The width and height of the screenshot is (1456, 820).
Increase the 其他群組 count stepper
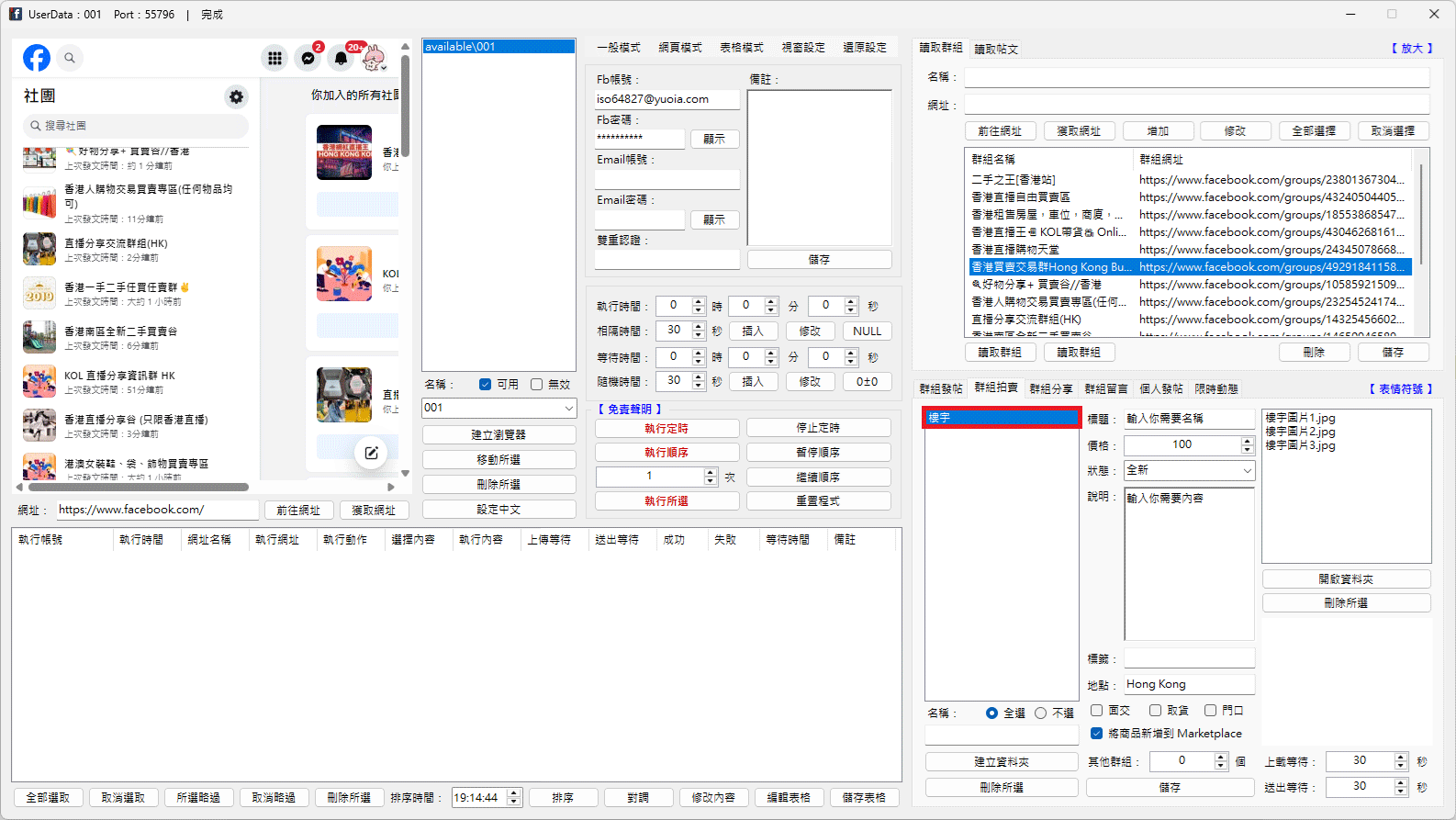click(1221, 758)
